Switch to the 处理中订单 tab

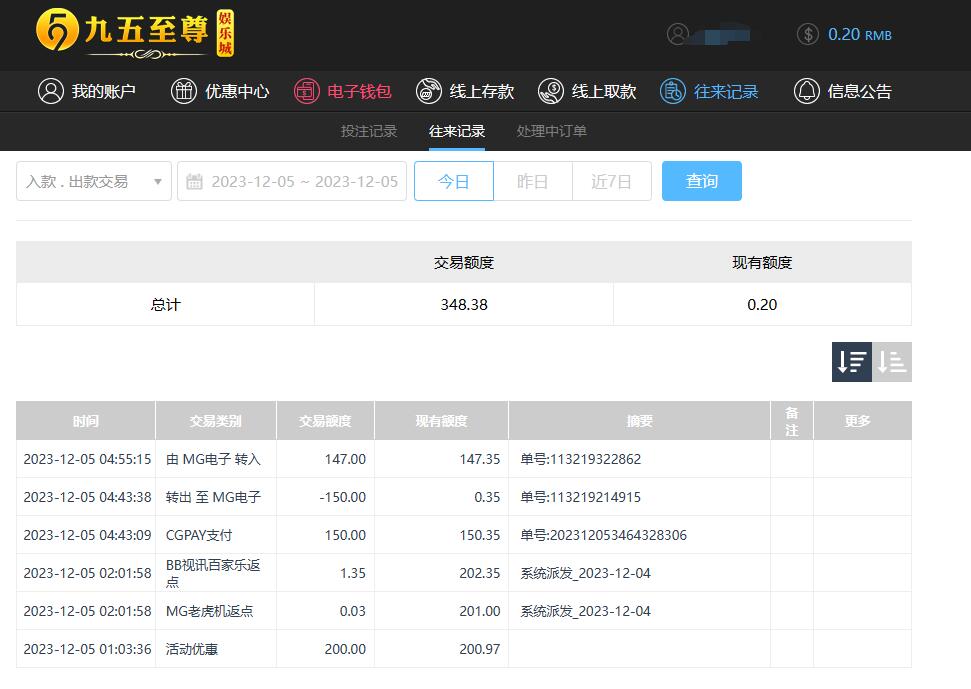[552, 131]
